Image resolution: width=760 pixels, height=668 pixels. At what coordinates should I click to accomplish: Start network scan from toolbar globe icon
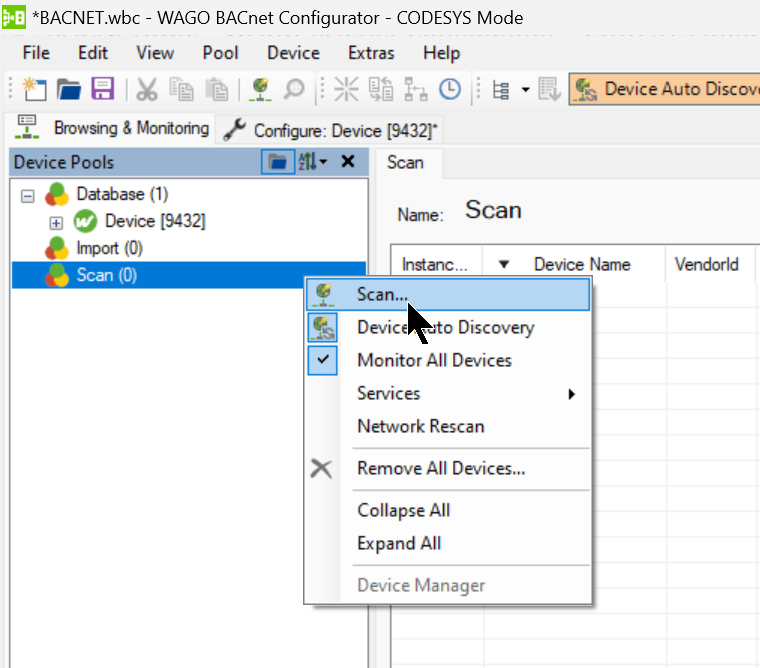tap(260, 89)
